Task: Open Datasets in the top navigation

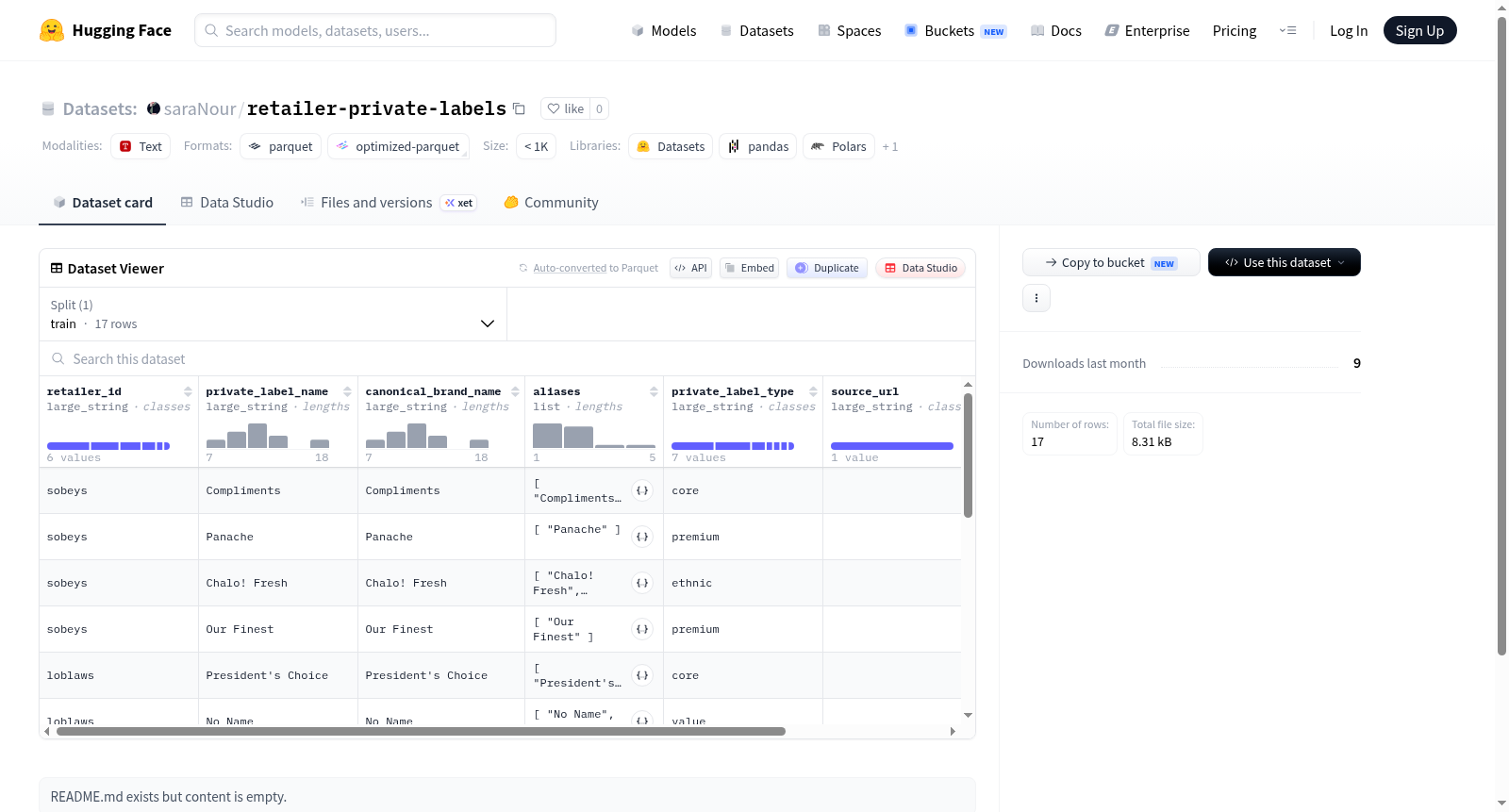Action: click(756, 30)
